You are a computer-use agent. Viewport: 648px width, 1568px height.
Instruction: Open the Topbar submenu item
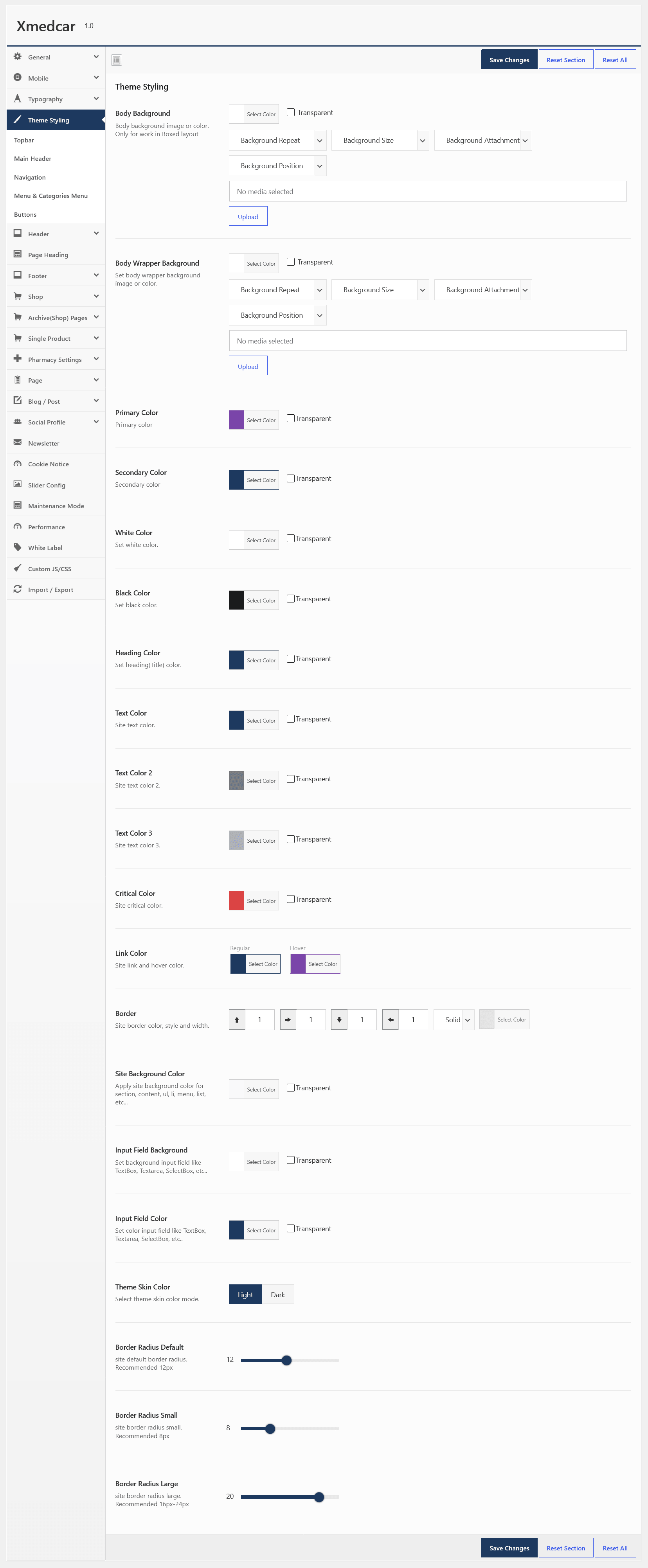tap(24, 140)
